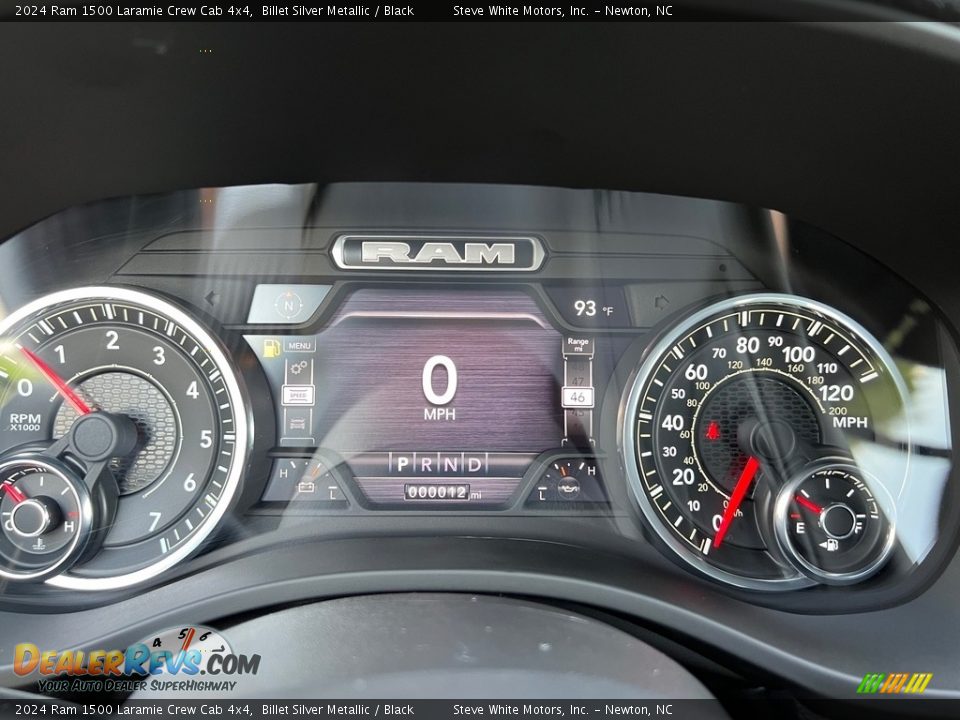This screenshot has height=720, width=960.
Task: Click the fuel pump icon on fuel gauge
Action: (829, 544)
